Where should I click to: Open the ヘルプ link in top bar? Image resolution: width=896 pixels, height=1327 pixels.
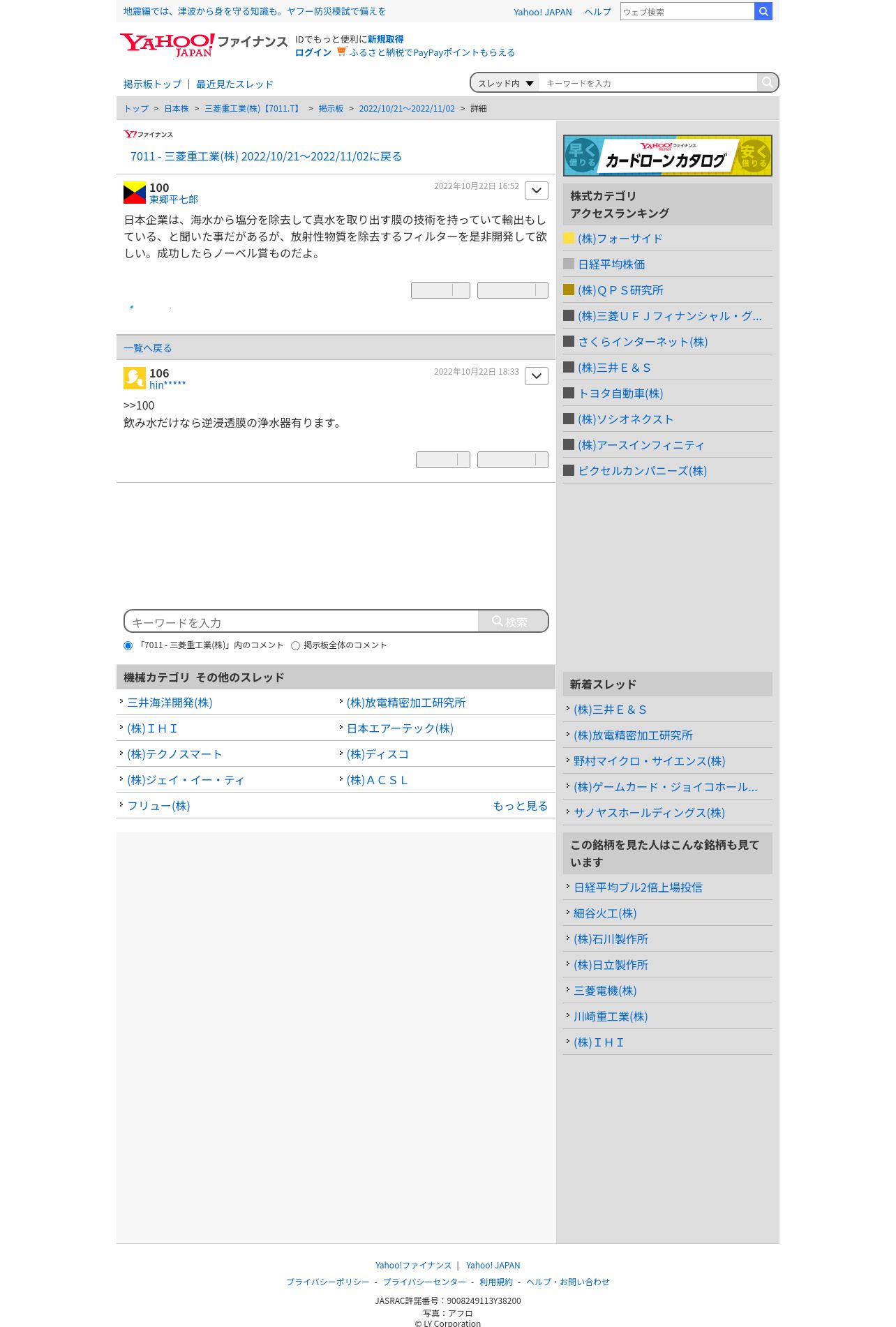point(597,12)
